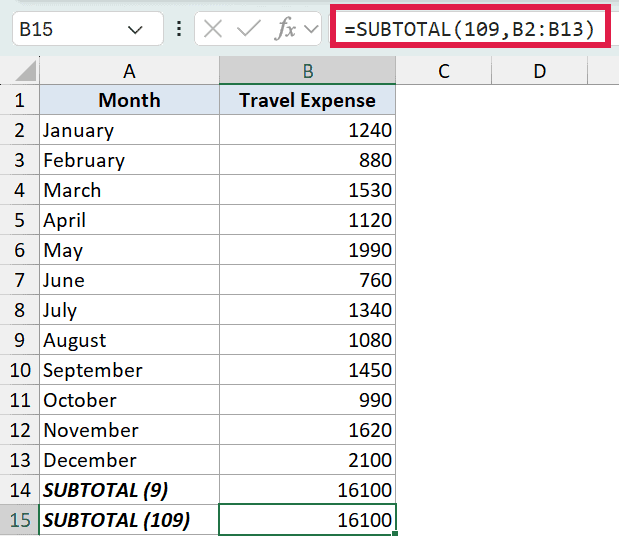Select row 10 header
The image size is (619, 536).
[20, 370]
